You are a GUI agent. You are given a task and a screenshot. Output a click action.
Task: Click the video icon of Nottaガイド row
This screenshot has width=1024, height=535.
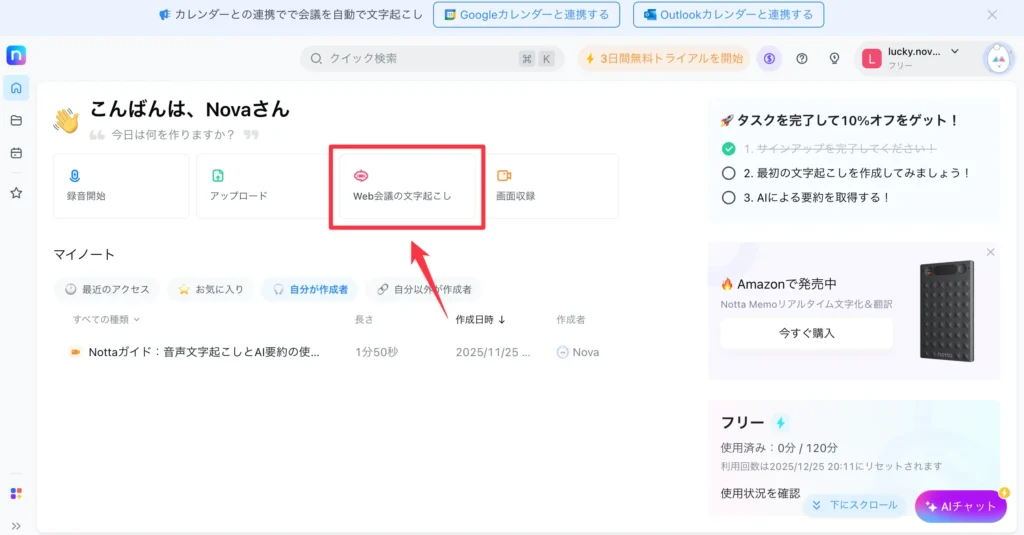(x=75, y=352)
